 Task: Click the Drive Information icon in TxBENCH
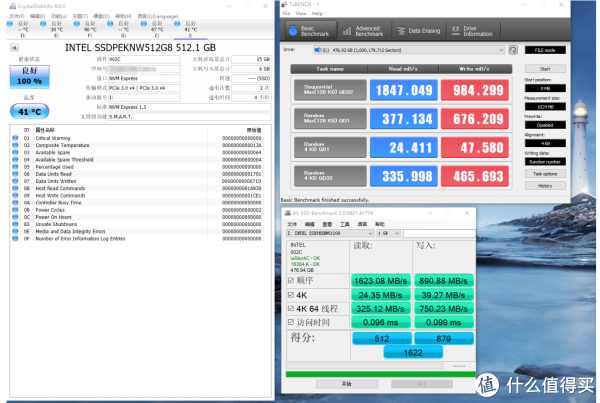[455, 31]
